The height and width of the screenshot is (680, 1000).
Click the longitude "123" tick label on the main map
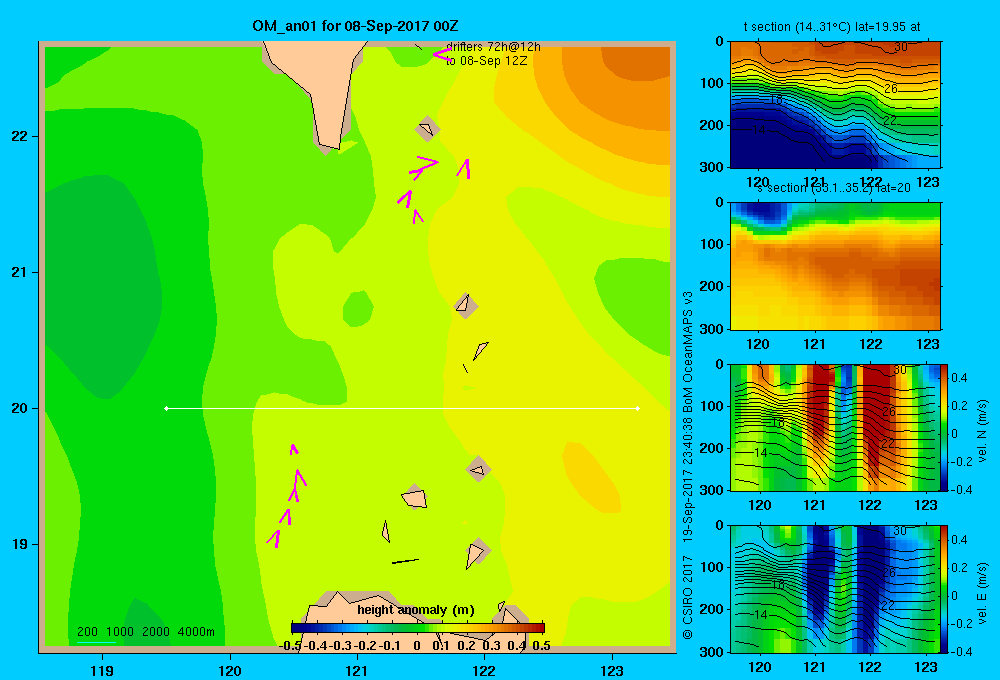pyautogui.click(x=612, y=670)
